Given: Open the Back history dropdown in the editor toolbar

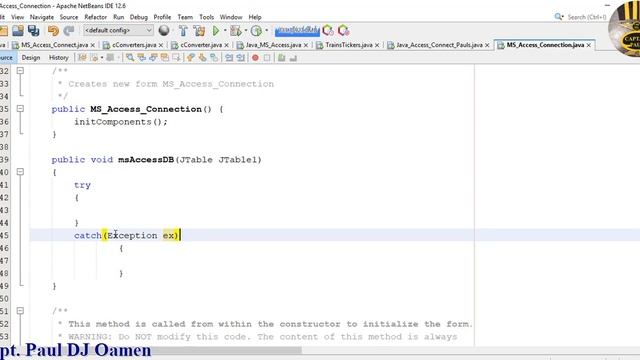Looking at the screenshot, I should [102, 58].
